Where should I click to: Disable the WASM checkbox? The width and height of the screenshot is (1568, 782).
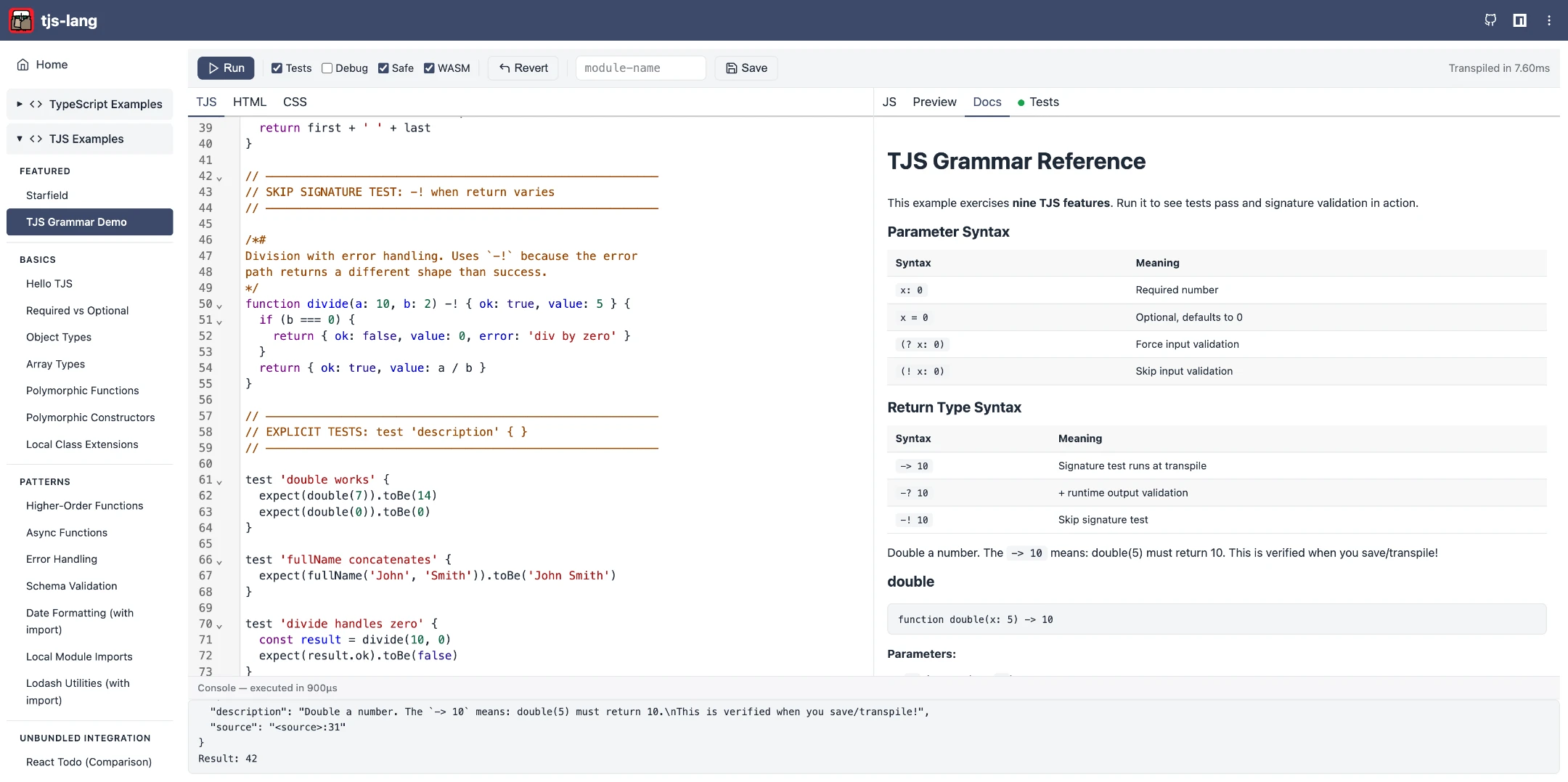click(429, 68)
